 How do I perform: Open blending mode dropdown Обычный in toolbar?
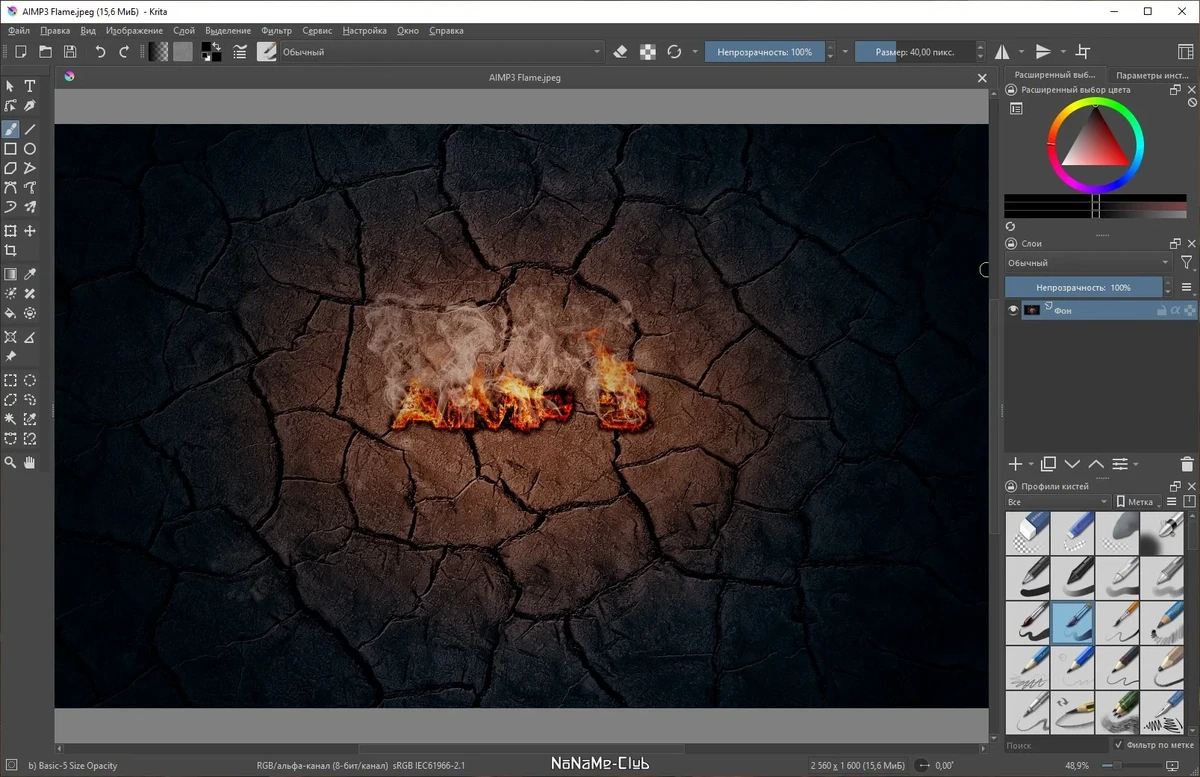pyautogui.click(x=441, y=51)
